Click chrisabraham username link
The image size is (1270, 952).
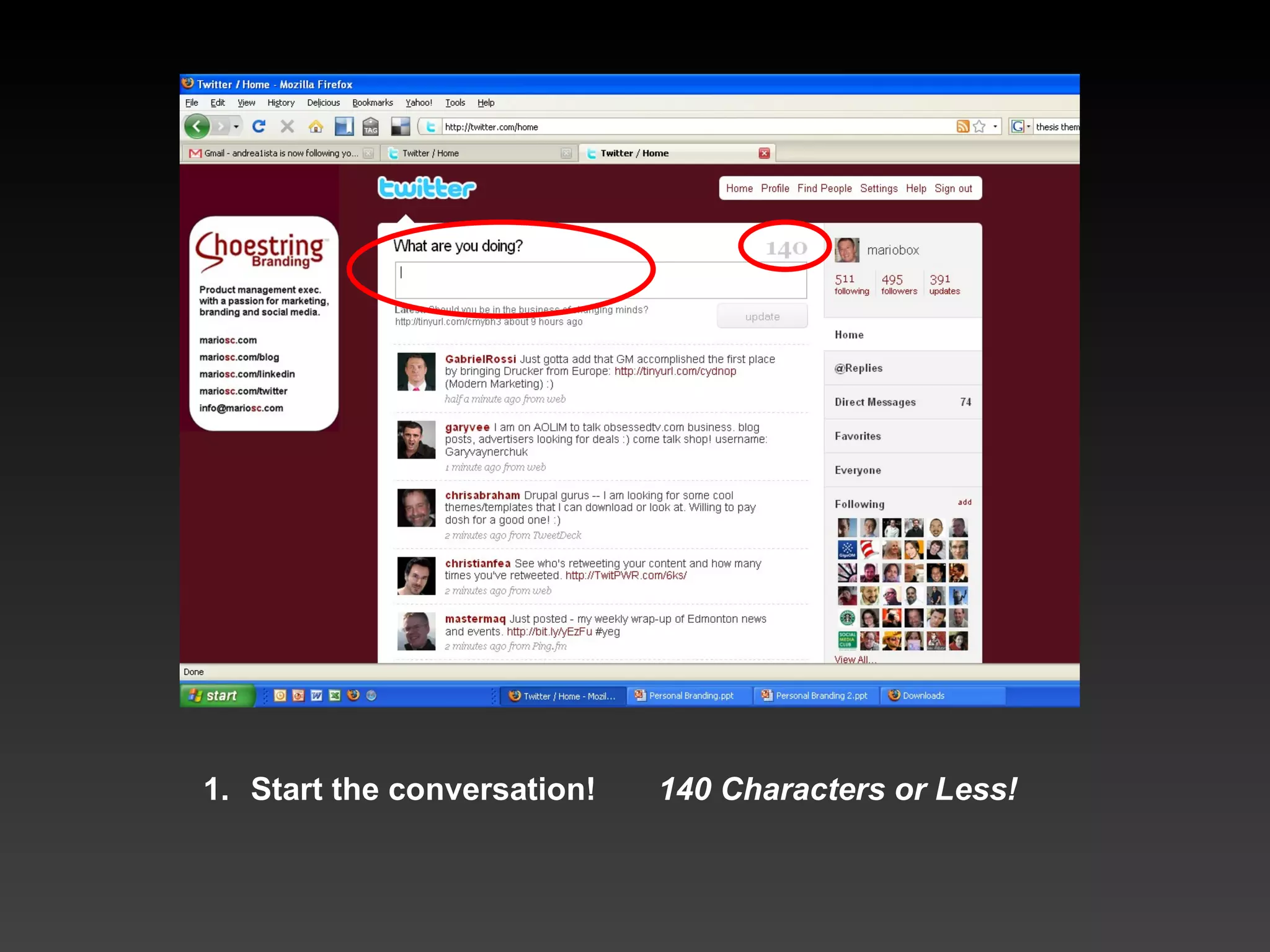(482, 495)
